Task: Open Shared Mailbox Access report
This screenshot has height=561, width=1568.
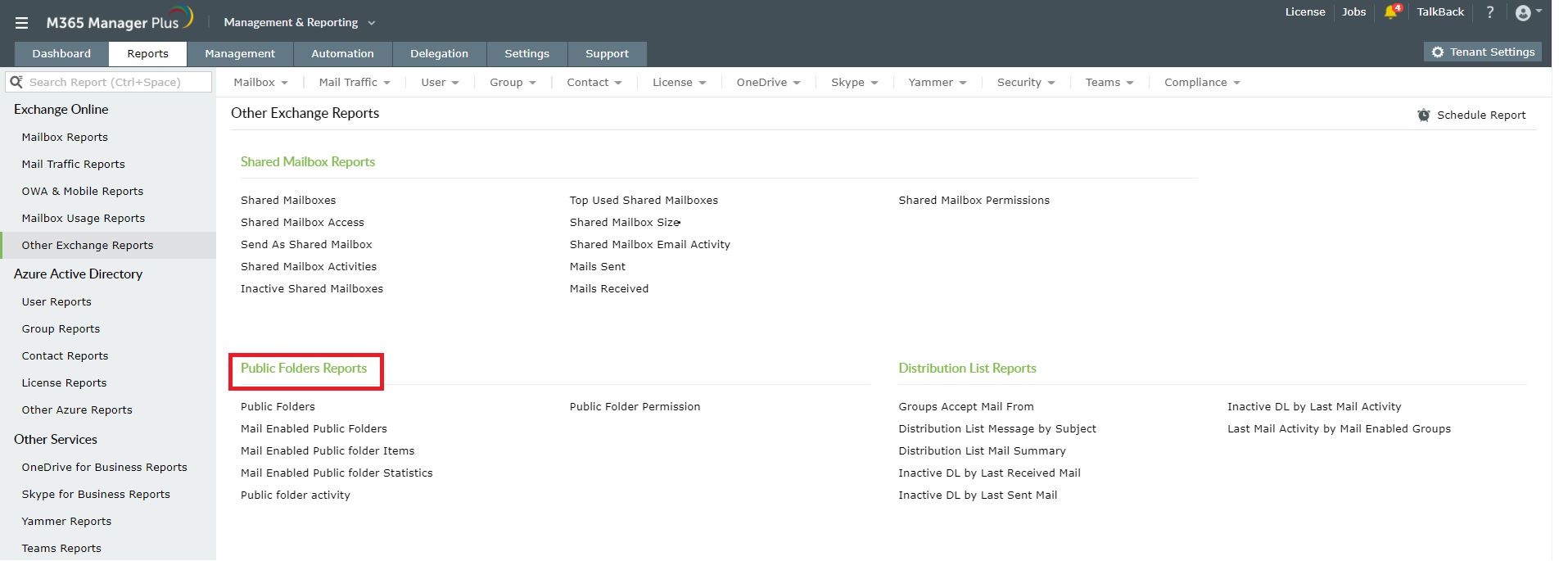Action: pos(302,223)
